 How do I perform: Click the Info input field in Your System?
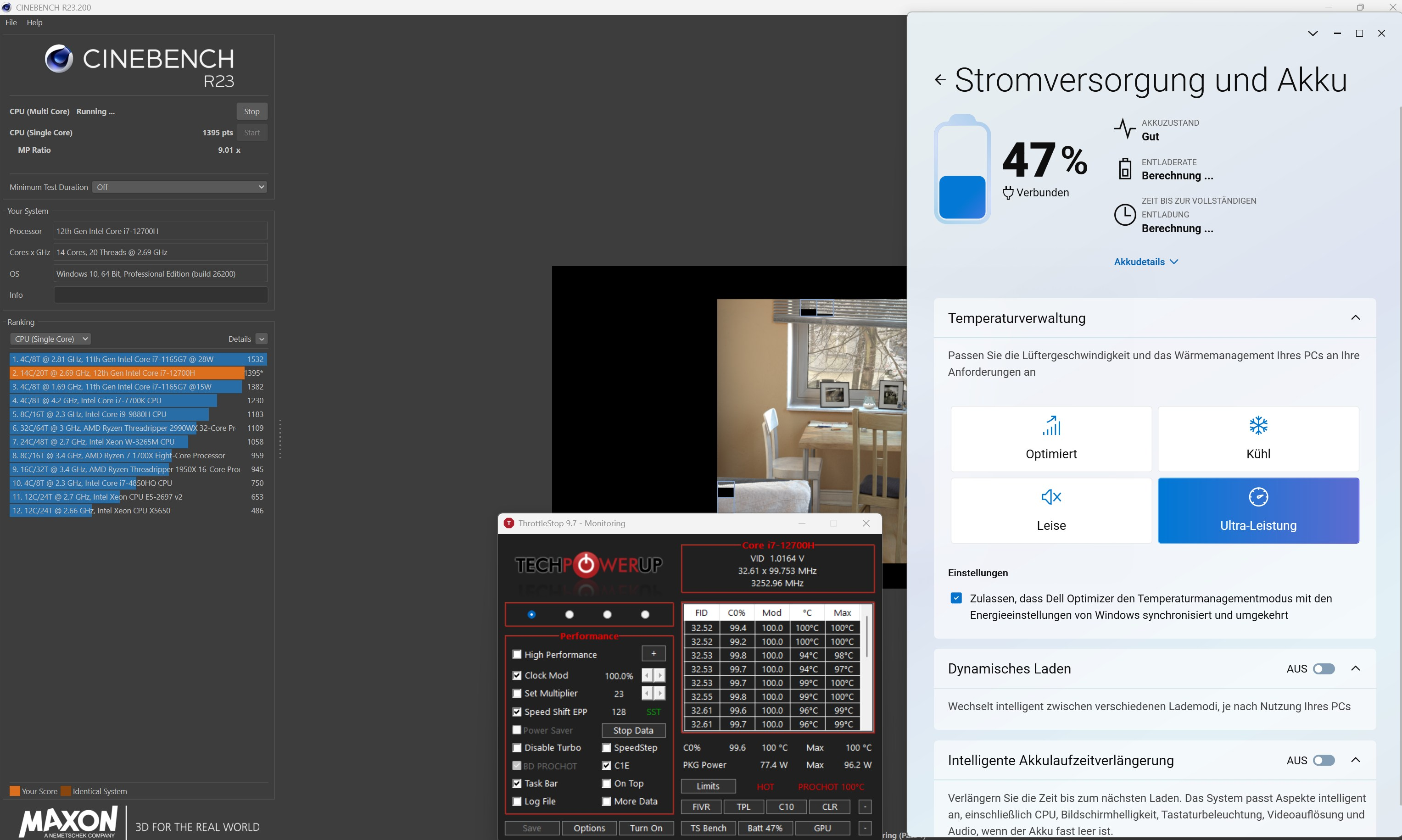160,295
